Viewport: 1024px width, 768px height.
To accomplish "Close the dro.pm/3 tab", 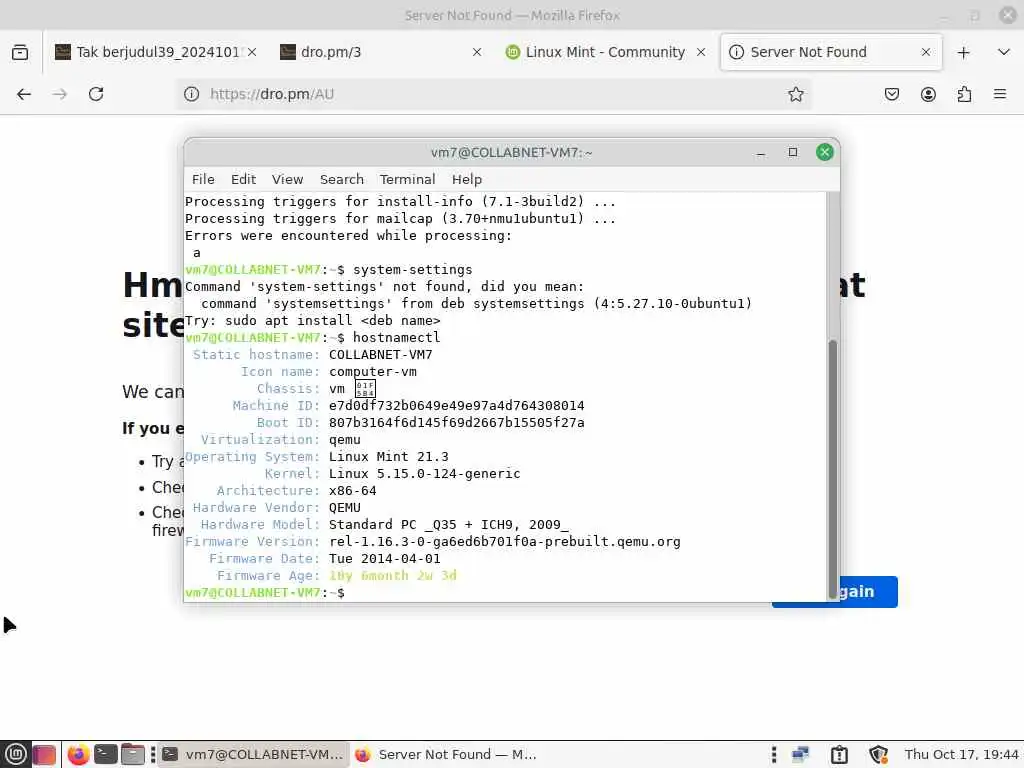I will coord(477,52).
